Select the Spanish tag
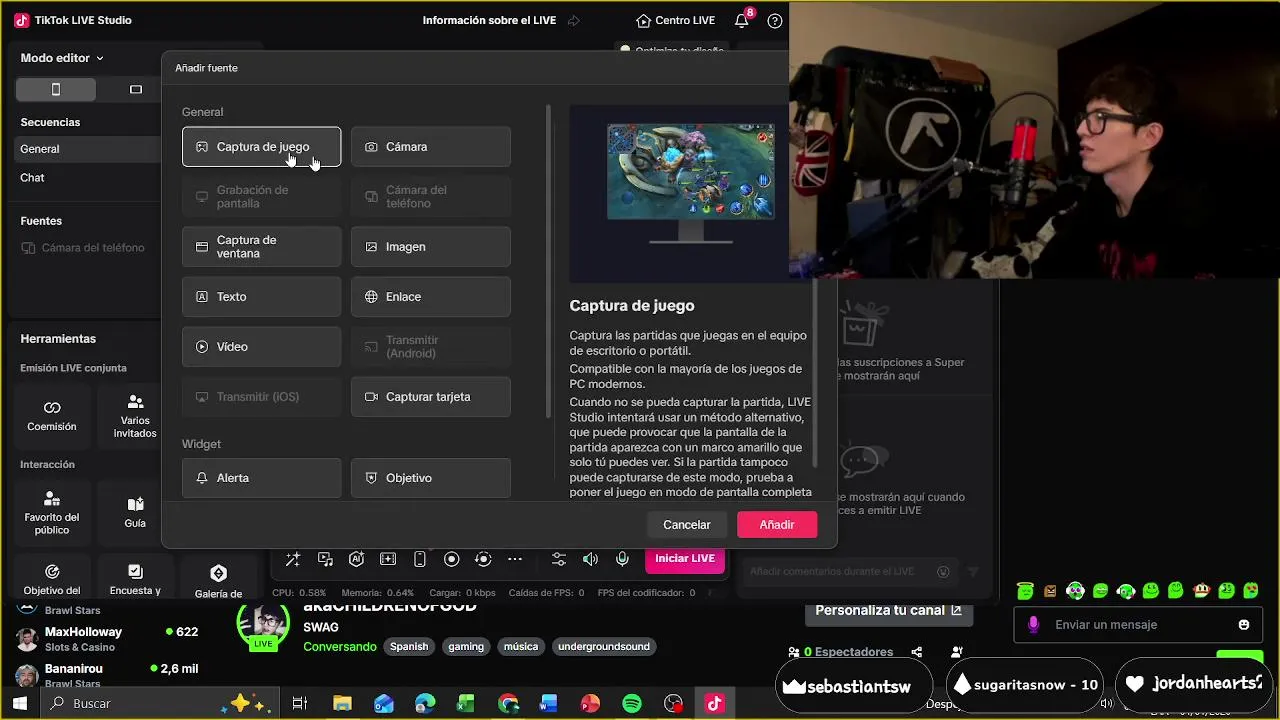1280x720 pixels. 409,647
